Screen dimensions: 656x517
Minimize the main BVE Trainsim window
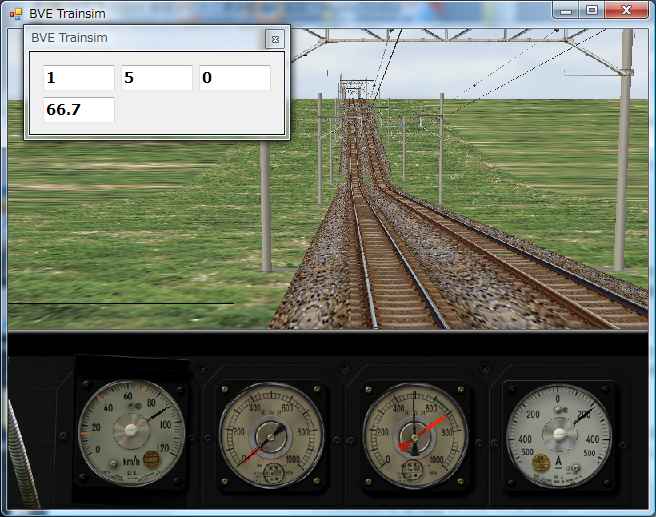(566, 10)
